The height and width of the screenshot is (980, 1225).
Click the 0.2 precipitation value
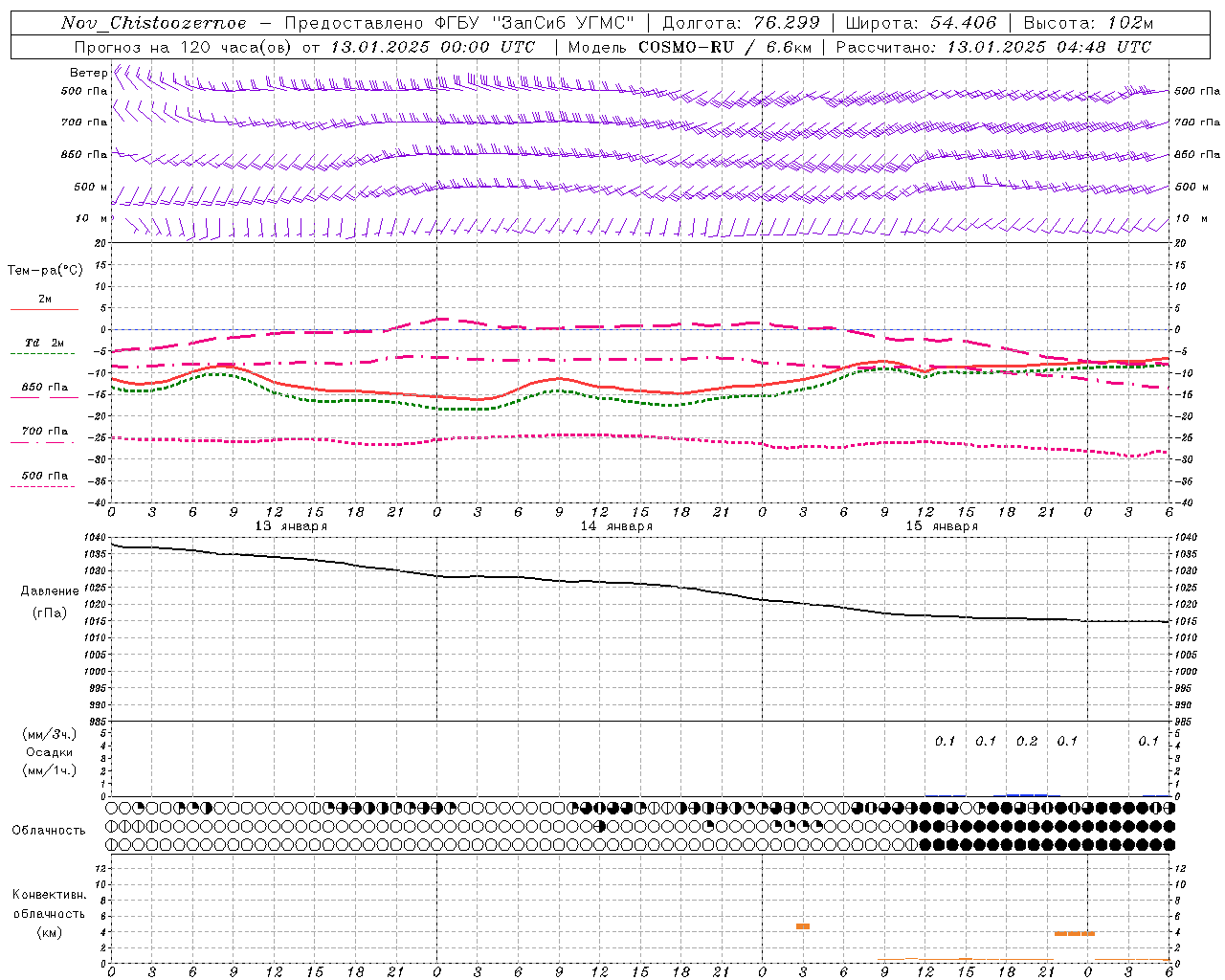coord(1026,742)
